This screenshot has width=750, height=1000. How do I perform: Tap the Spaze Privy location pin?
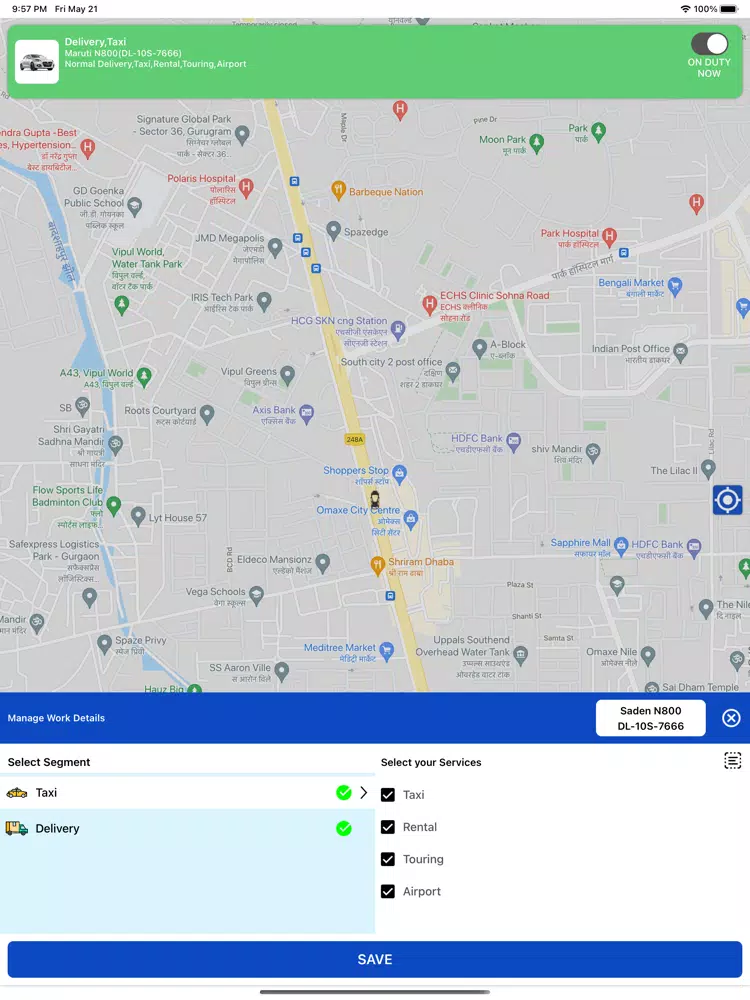point(105,643)
